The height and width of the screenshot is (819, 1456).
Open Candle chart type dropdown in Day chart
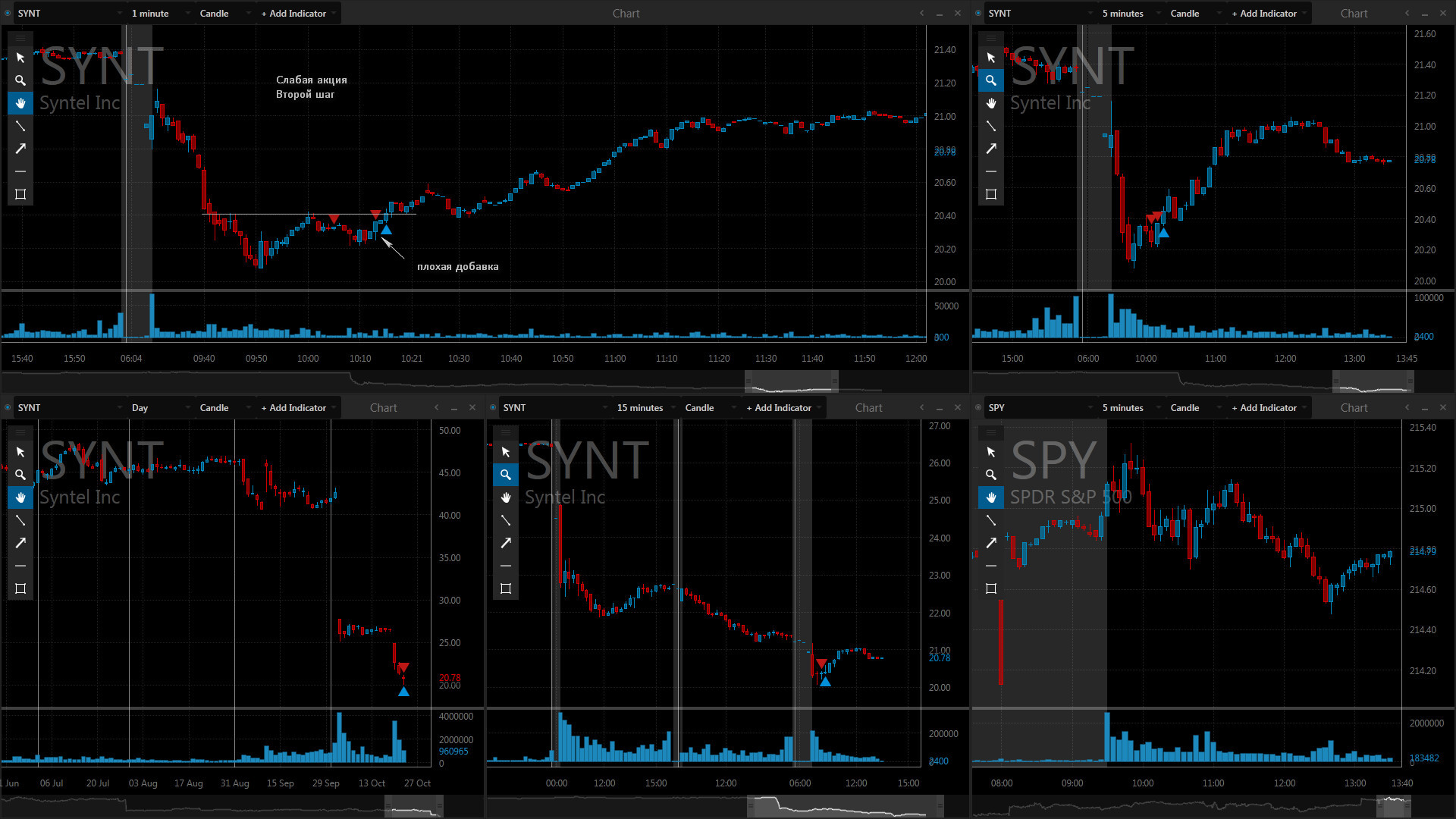pos(225,407)
